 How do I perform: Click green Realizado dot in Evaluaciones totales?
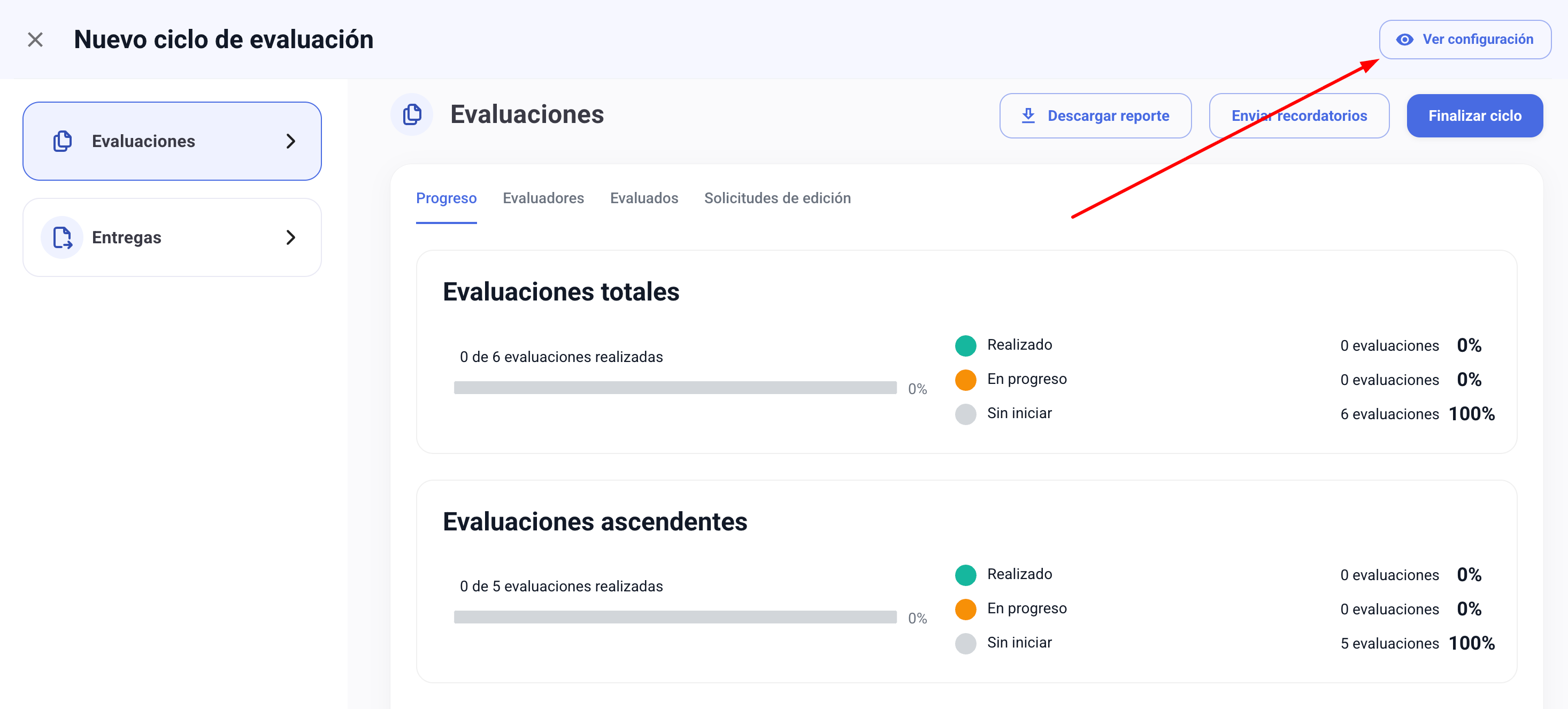pos(965,345)
